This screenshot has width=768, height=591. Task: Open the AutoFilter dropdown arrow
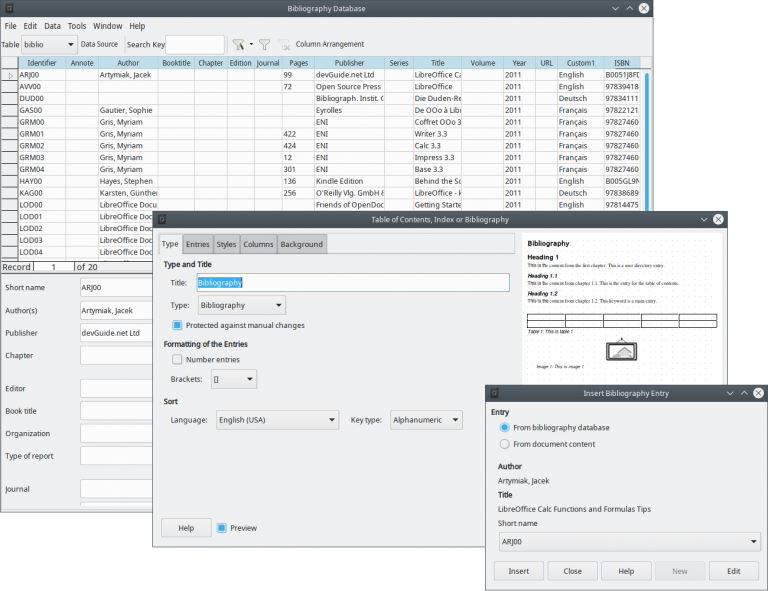click(x=249, y=45)
